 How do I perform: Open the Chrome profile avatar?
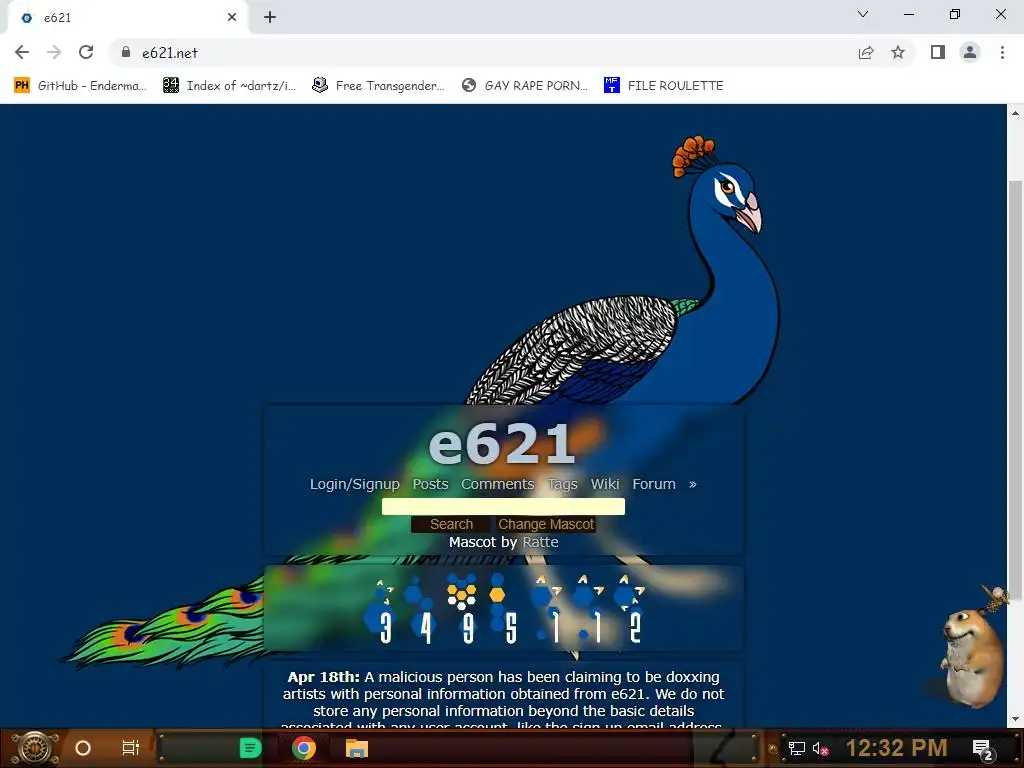(x=970, y=52)
